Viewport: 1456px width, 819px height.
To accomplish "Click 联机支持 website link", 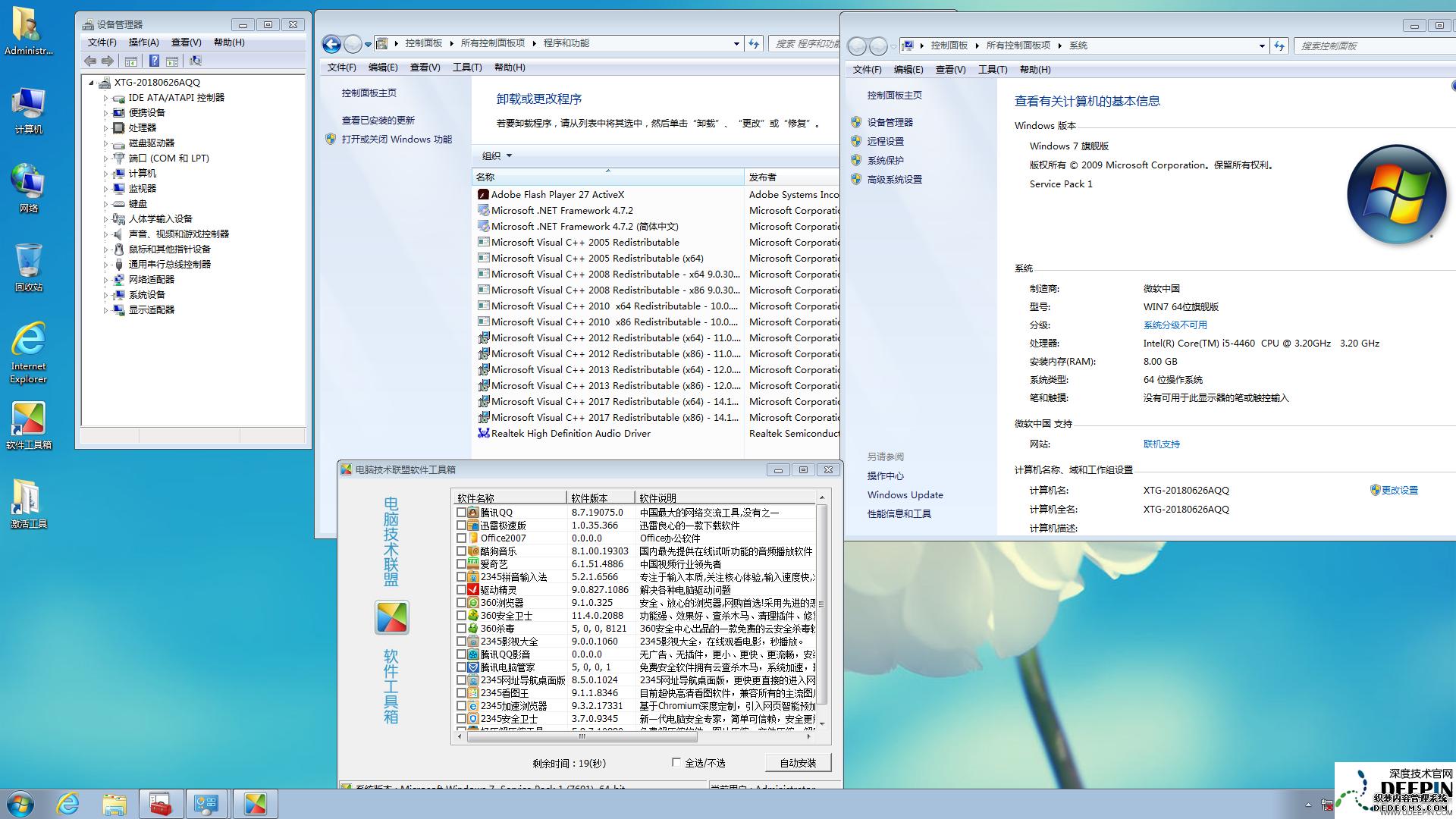I will click(1161, 444).
